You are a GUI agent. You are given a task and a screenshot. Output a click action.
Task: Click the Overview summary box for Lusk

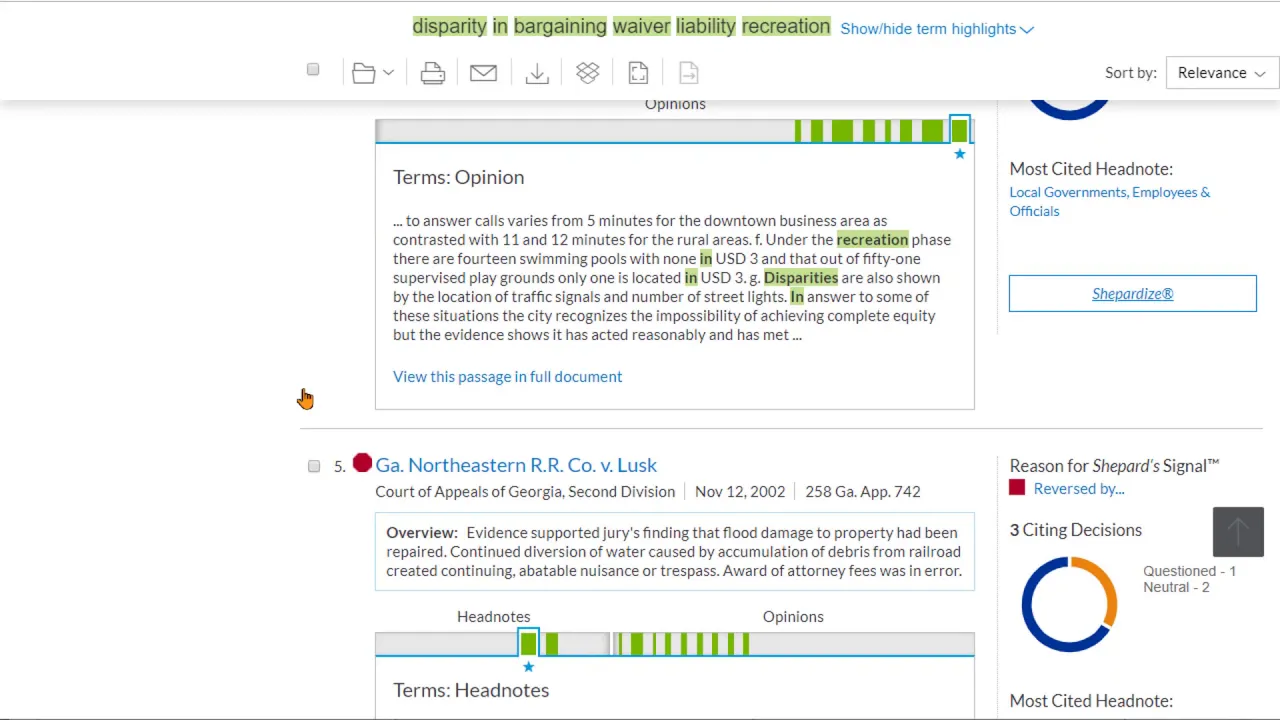pyautogui.click(x=675, y=552)
